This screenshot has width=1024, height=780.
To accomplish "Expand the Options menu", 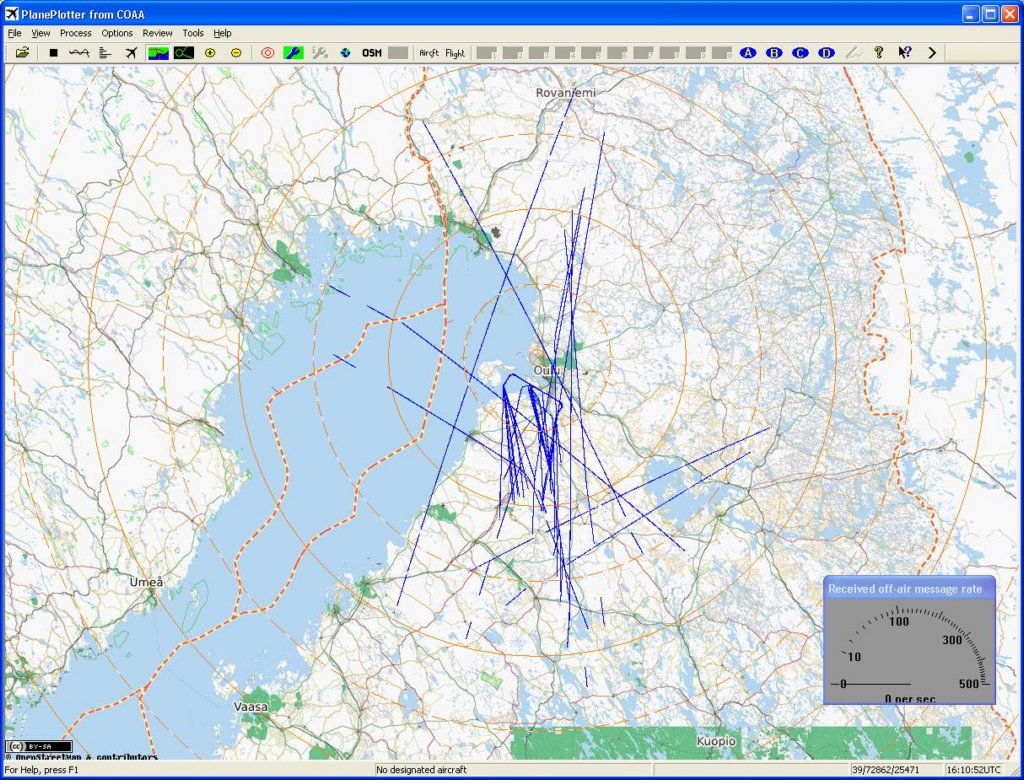I will pyautogui.click(x=116, y=33).
